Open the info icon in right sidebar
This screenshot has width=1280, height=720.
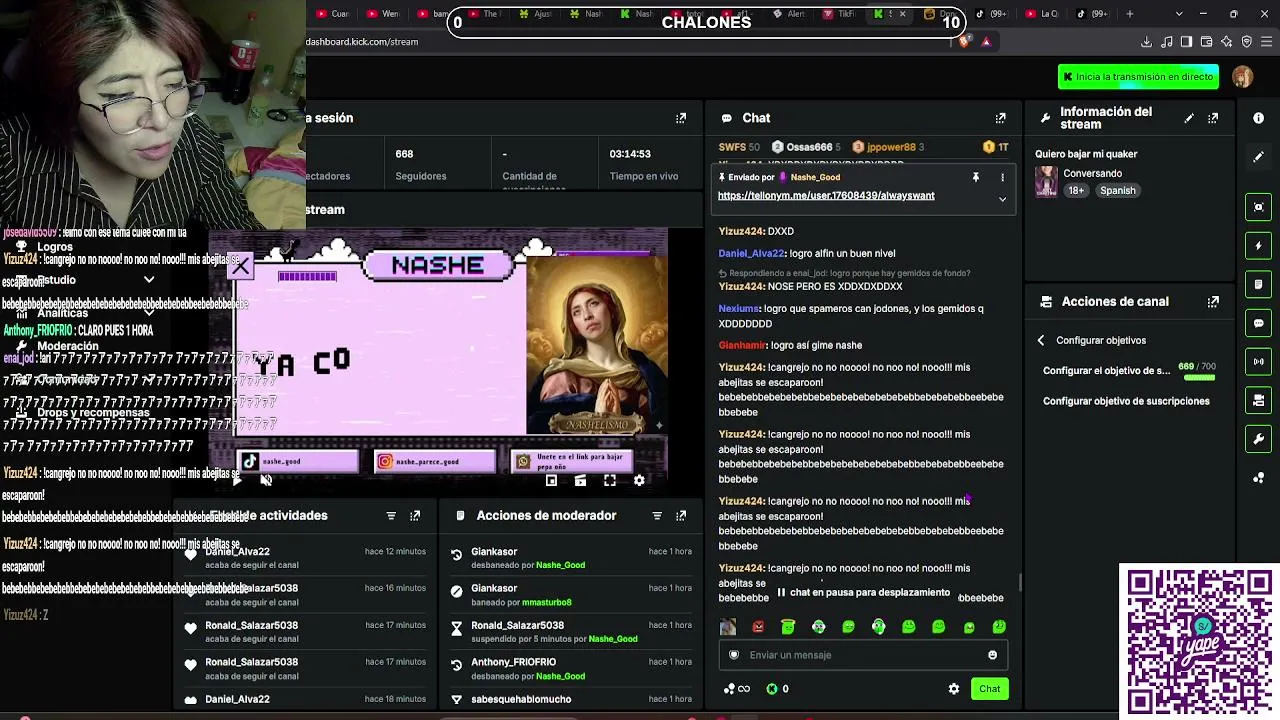click(x=1259, y=118)
